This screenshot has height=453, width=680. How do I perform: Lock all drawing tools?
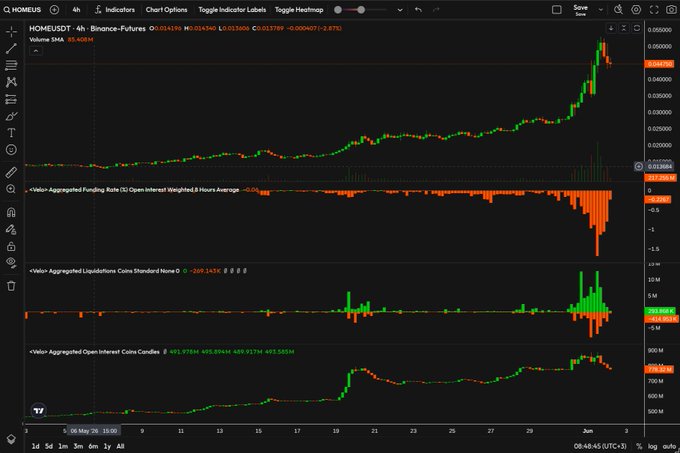pos(11,246)
